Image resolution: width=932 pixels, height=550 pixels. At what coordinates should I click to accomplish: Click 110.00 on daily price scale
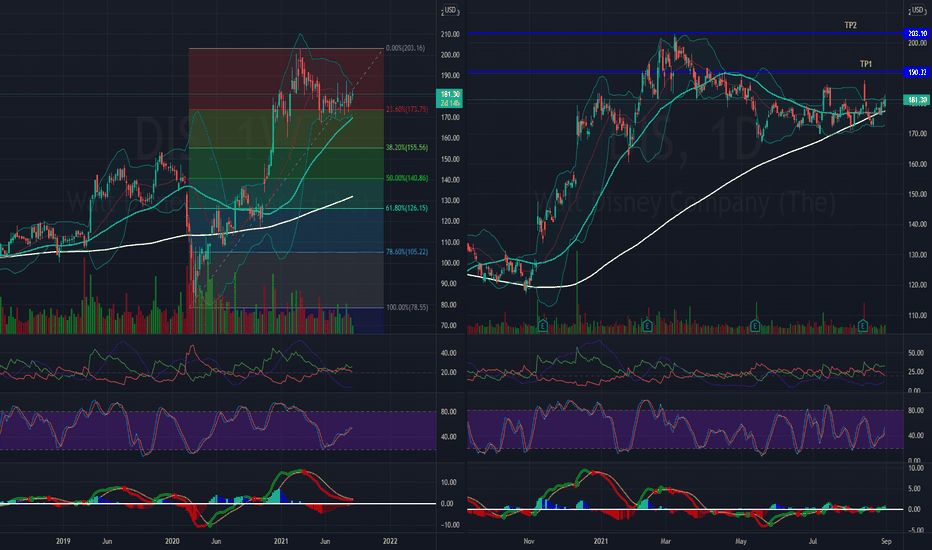917,315
